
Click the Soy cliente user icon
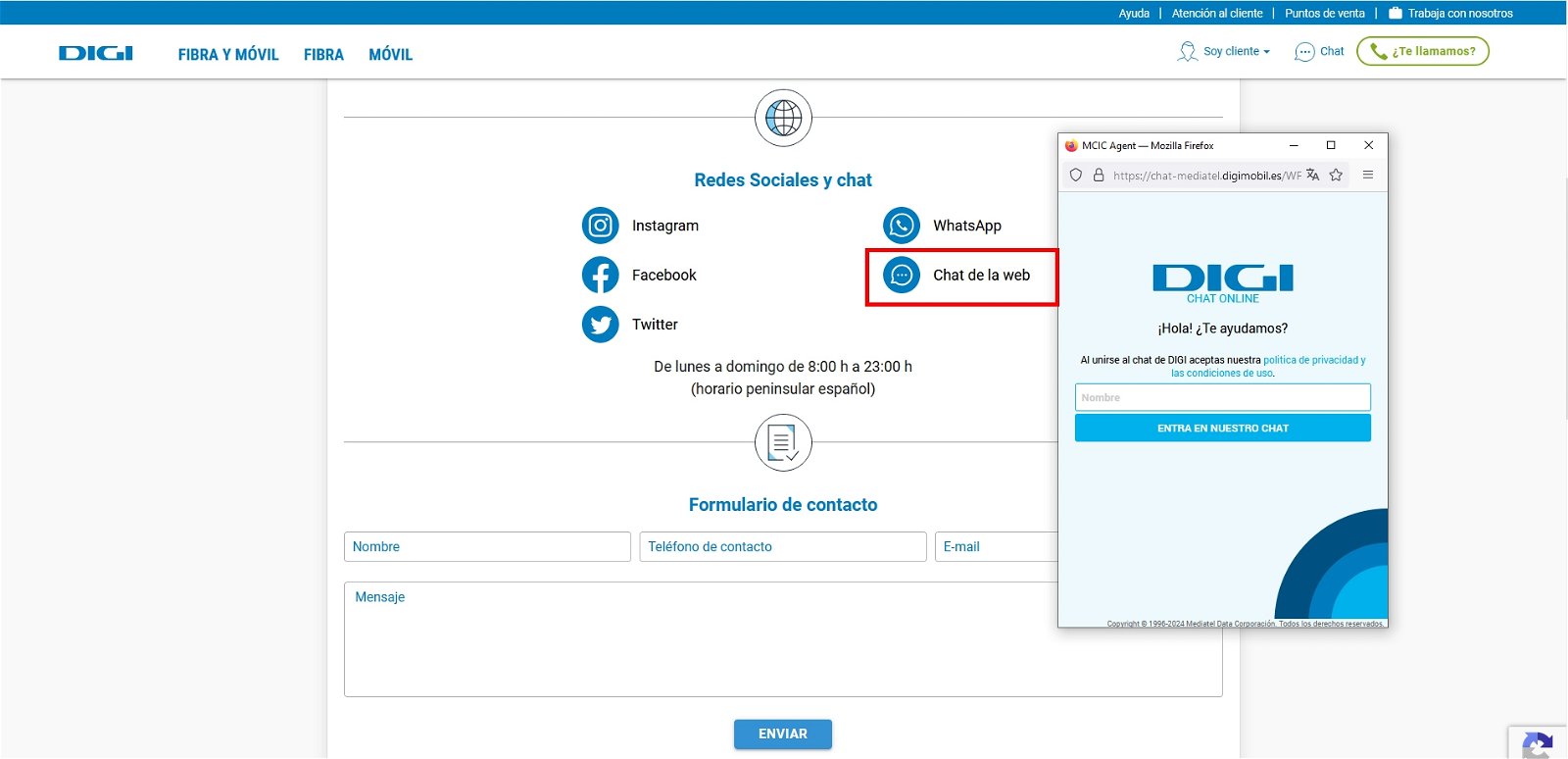pyautogui.click(x=1187, y=51)
